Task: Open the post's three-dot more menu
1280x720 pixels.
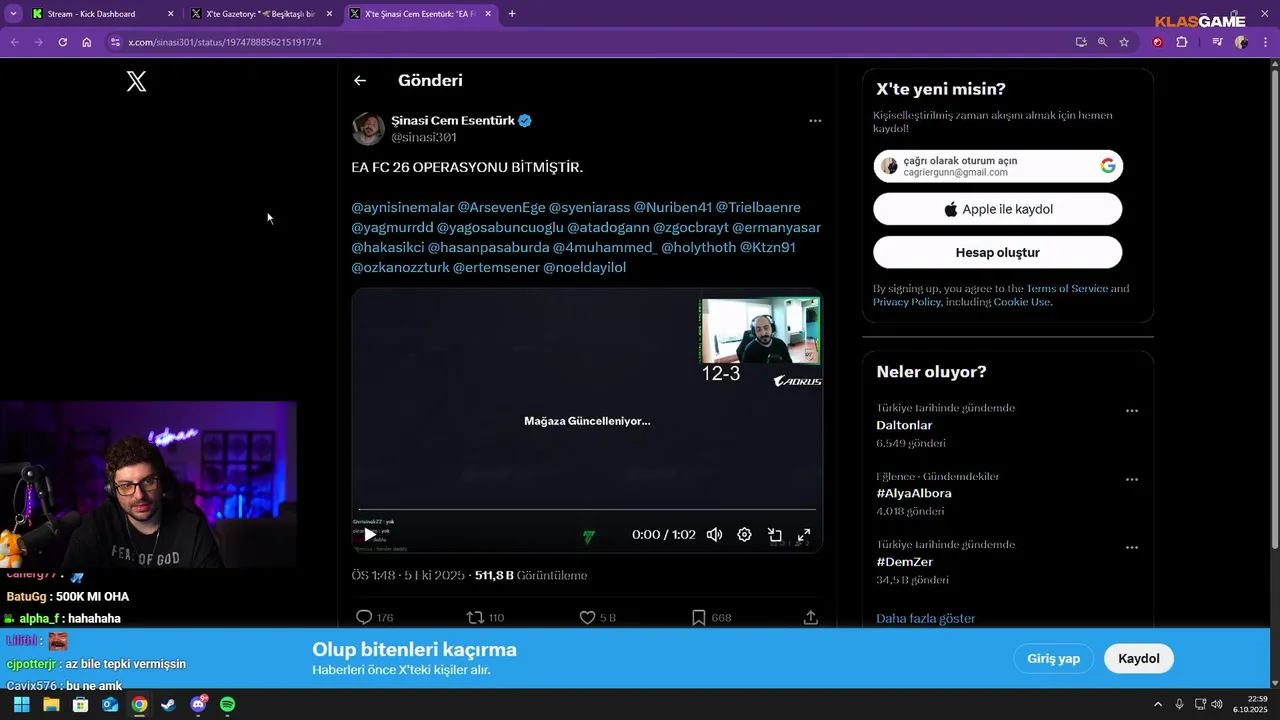Action: [x=815, y=121]
